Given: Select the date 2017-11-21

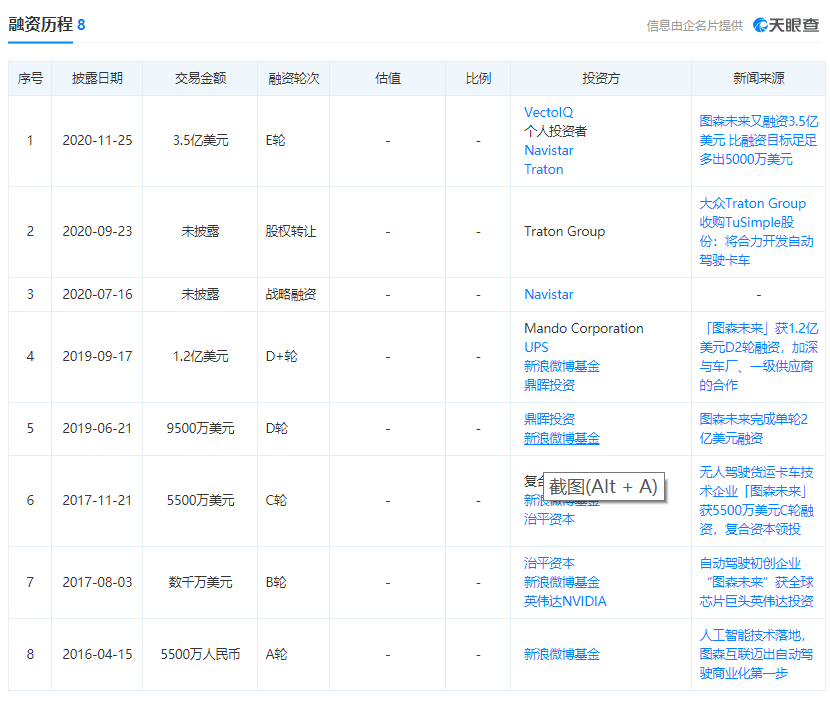Looking at the screenshot, I should (x=97, y=500).
